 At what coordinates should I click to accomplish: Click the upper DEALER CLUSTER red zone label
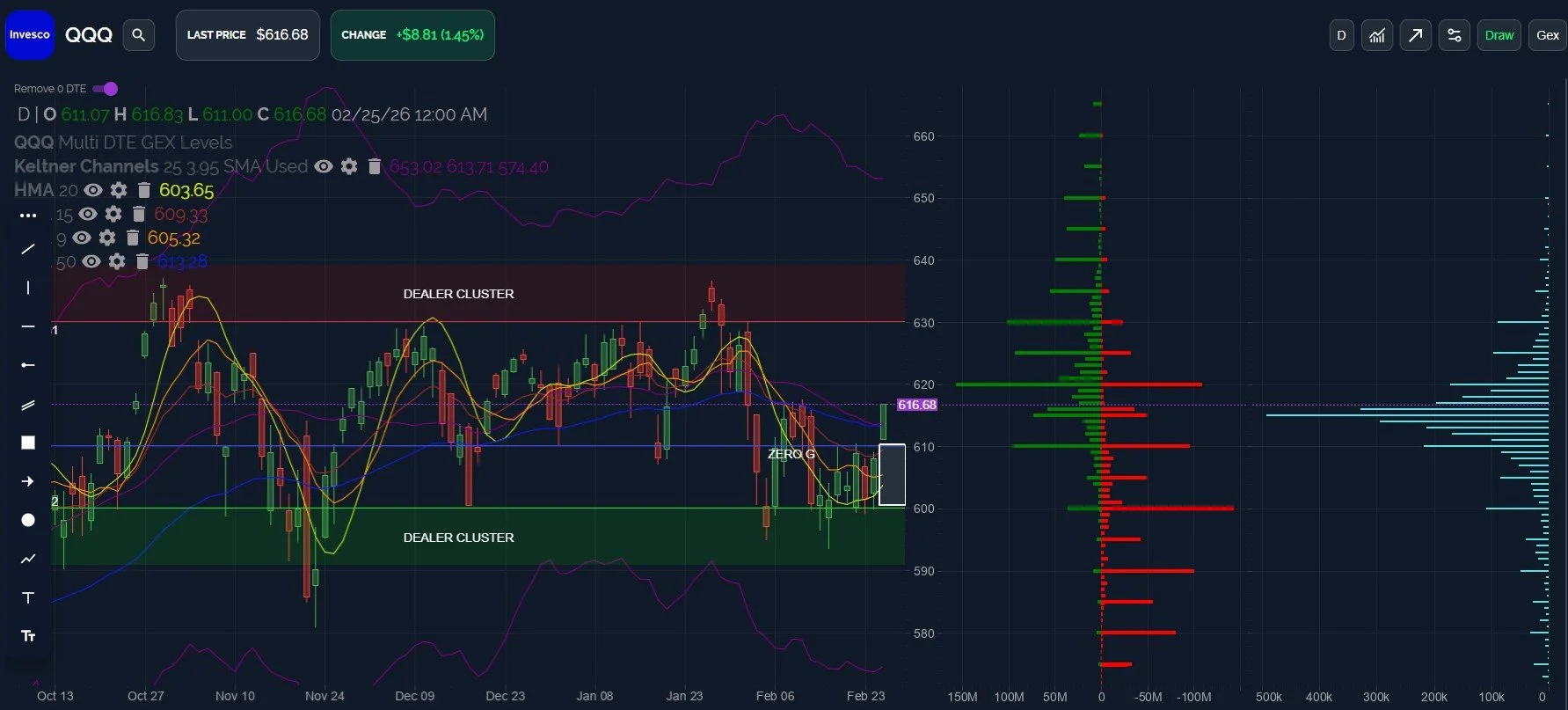(458, 294)
